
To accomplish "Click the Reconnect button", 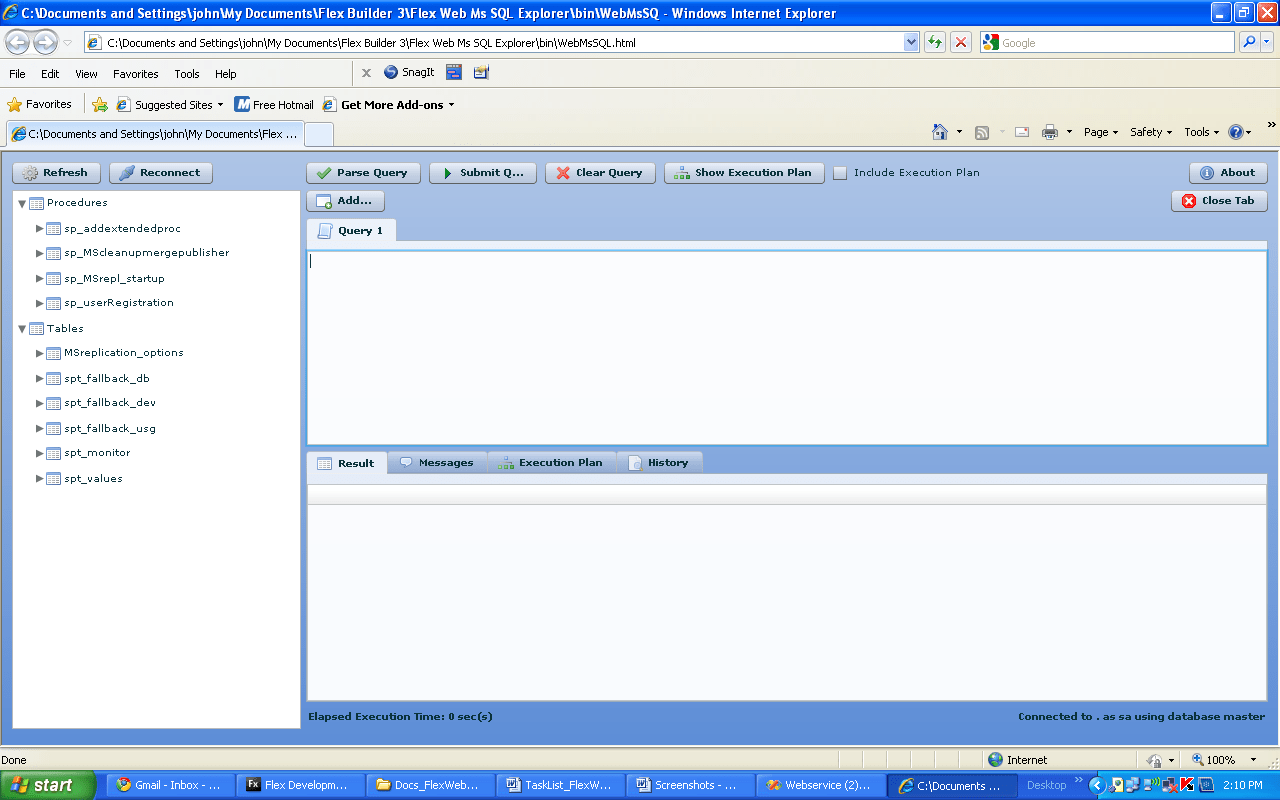I will point(161,173).
